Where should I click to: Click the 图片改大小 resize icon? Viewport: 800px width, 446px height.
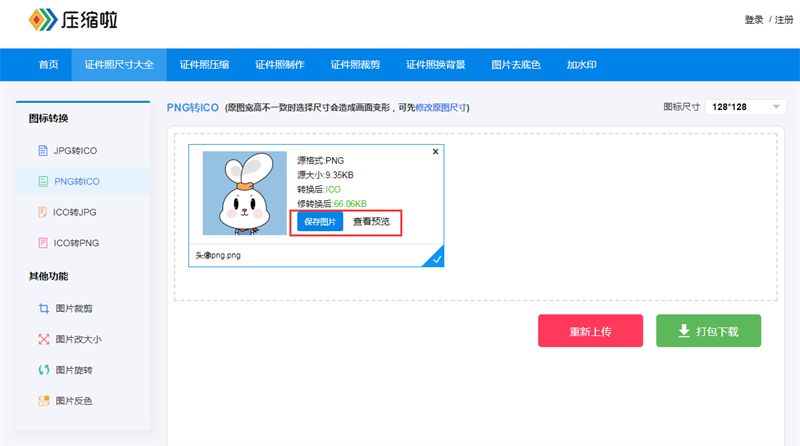44,339
